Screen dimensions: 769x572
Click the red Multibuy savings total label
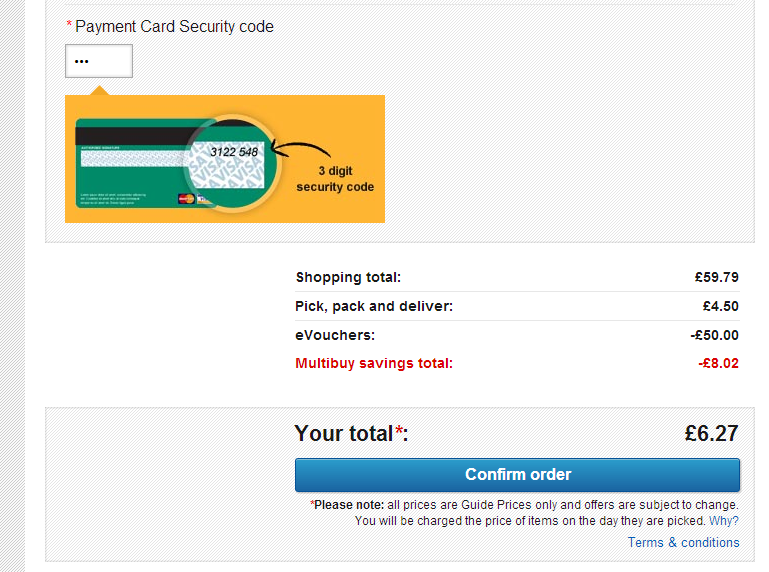374,363
